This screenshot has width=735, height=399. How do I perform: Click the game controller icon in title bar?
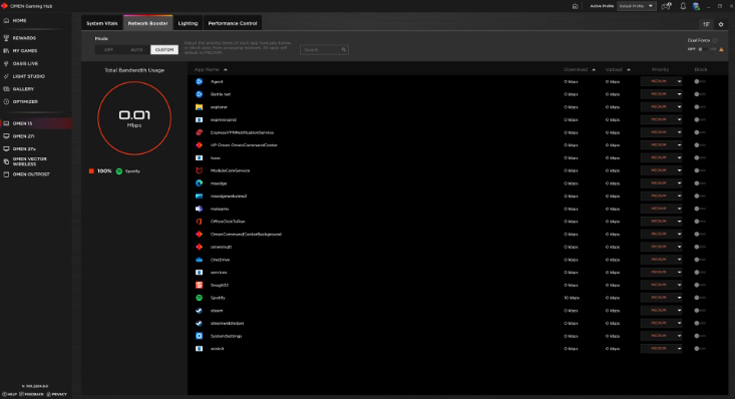tap(666, 6)
